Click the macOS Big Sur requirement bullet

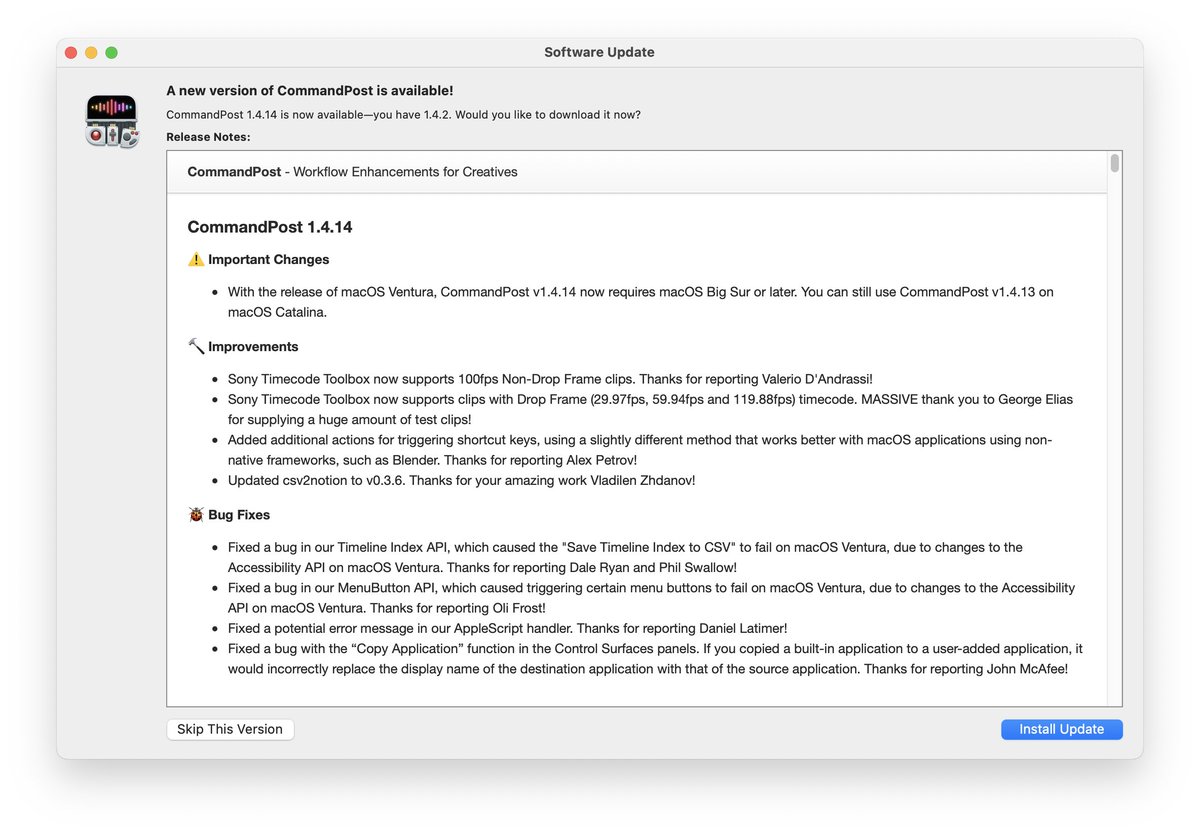[640, 302]
